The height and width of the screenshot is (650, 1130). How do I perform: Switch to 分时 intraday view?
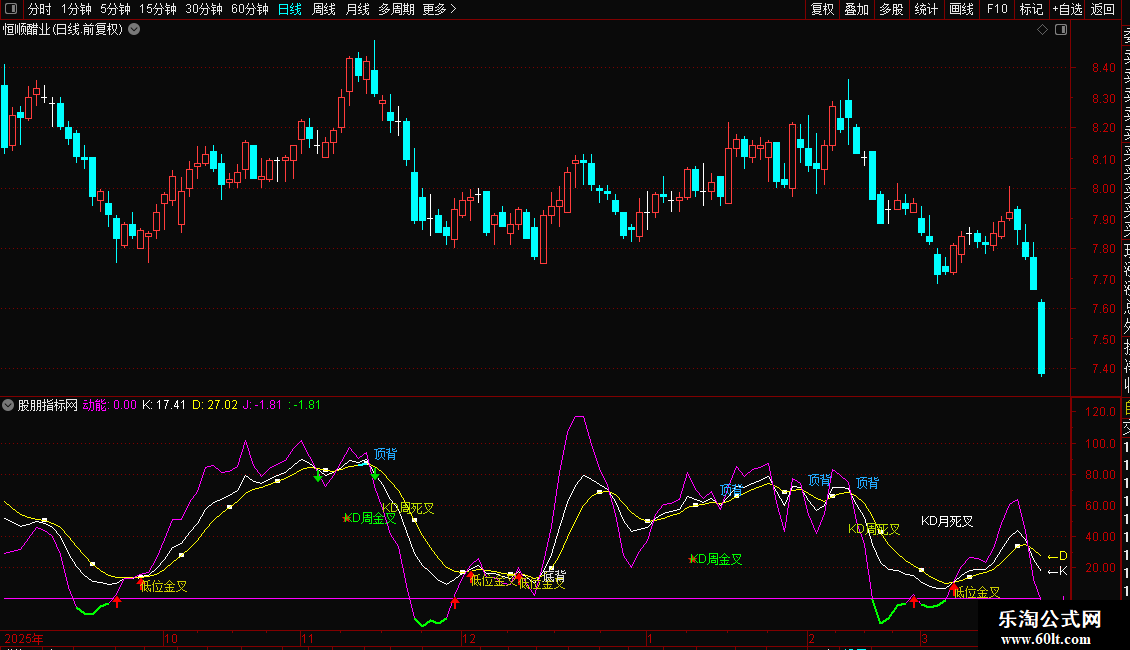pos(40,9)
